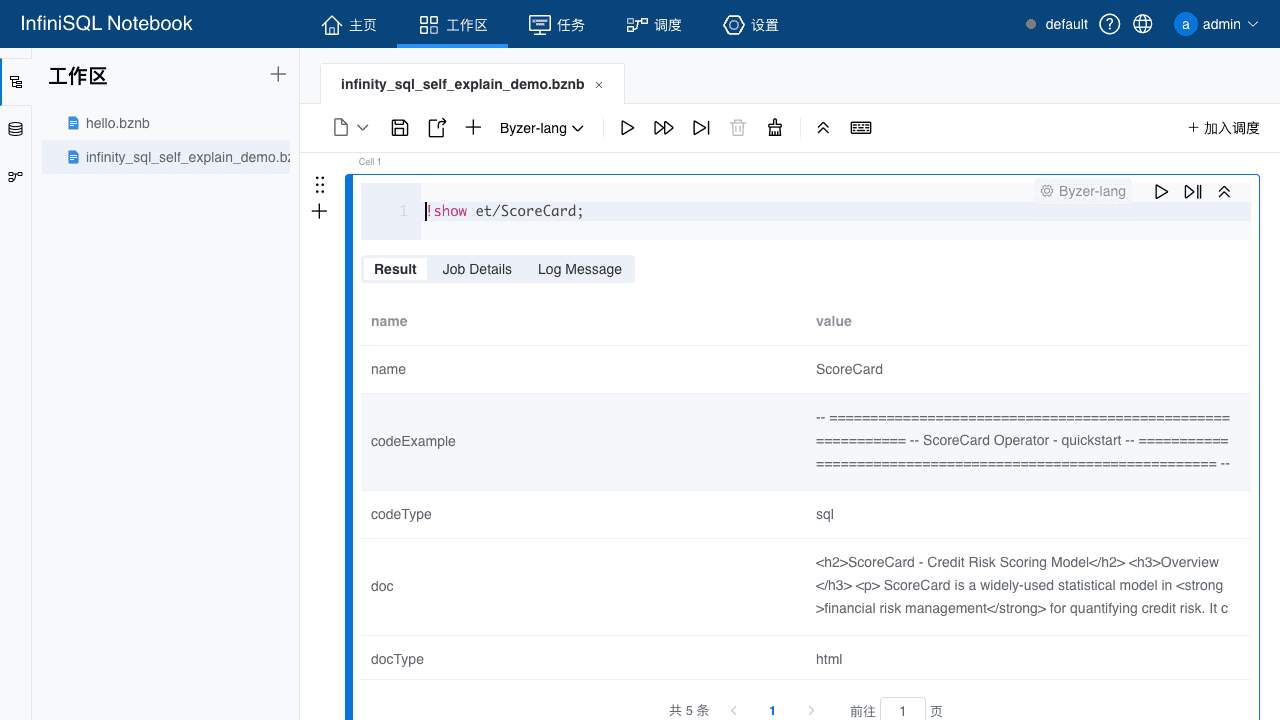Close the infinity_sql_self_explain_demo.bznb tab
The image size is (1280, 720).
point(599,85)
